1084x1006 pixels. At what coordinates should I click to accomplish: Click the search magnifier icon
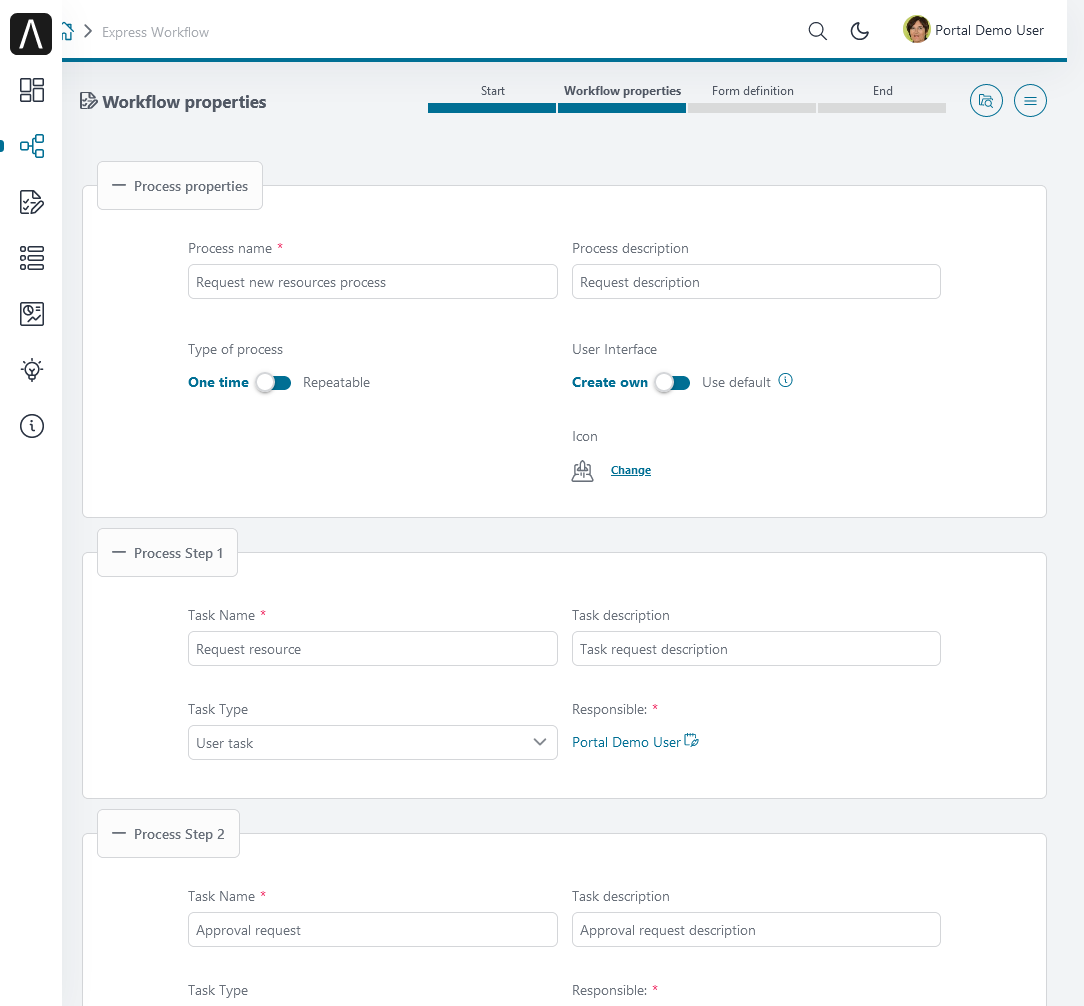point(817,31)
